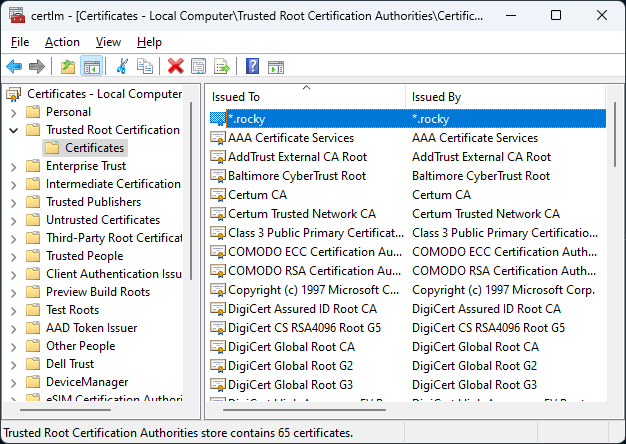Expand the Enterprise Trust node
This screenshot has height=444, width=626.
14,167
